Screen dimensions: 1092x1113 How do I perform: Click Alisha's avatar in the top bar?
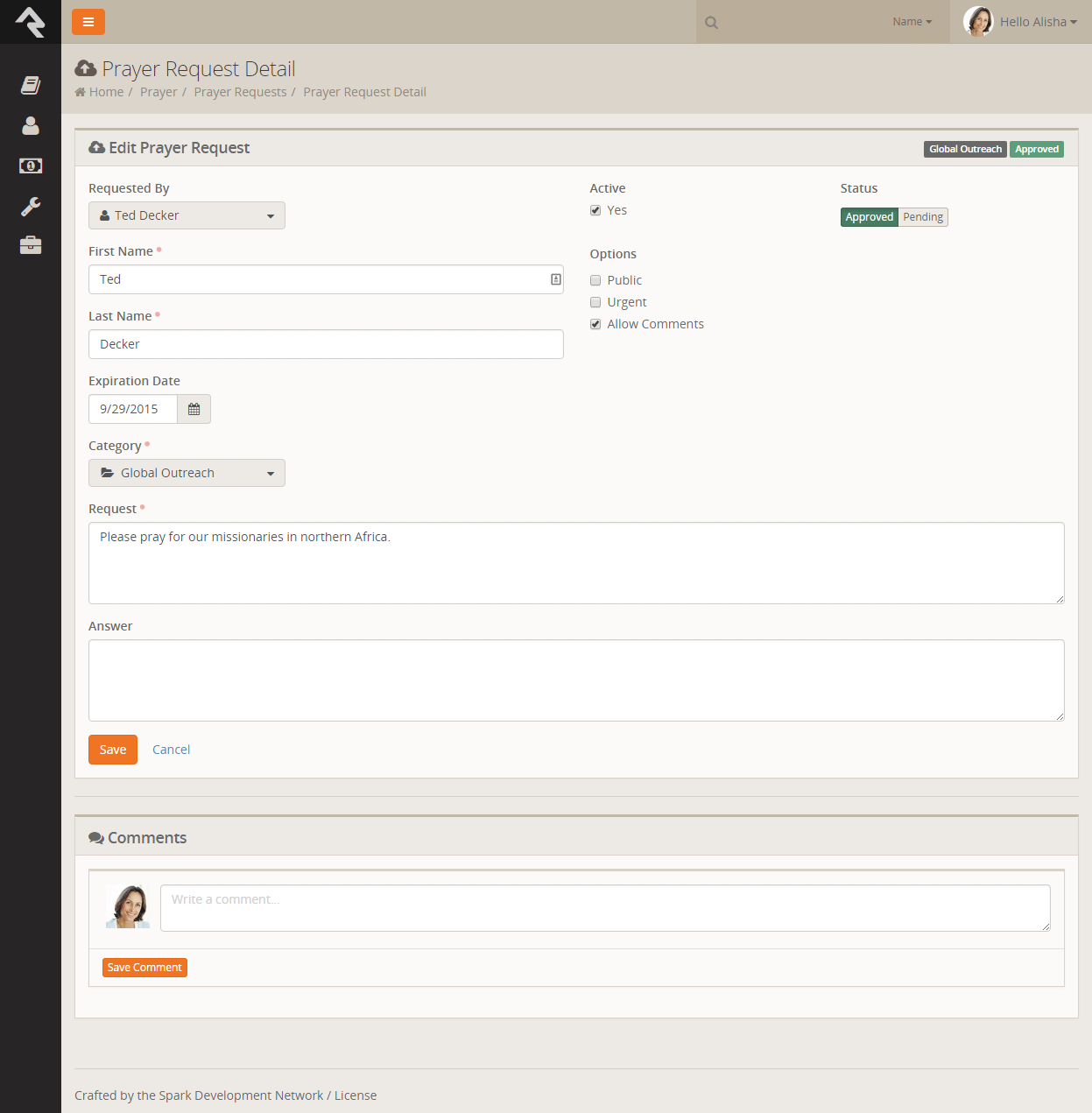978,22
